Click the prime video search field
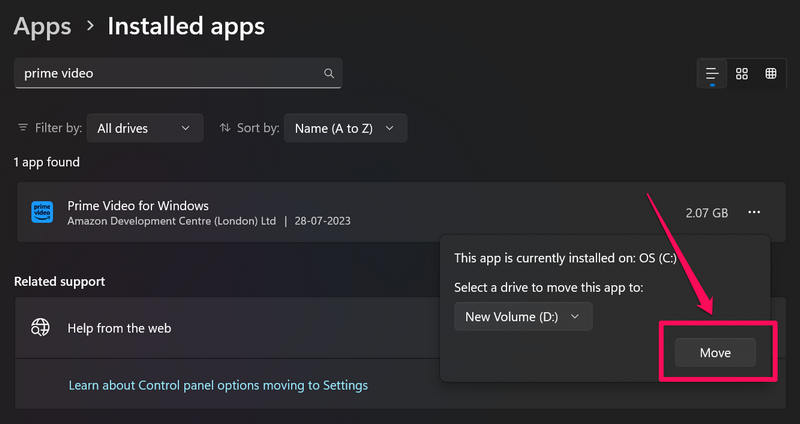The height and width of the screenshot is (424, 800). (x=170, y=73)
